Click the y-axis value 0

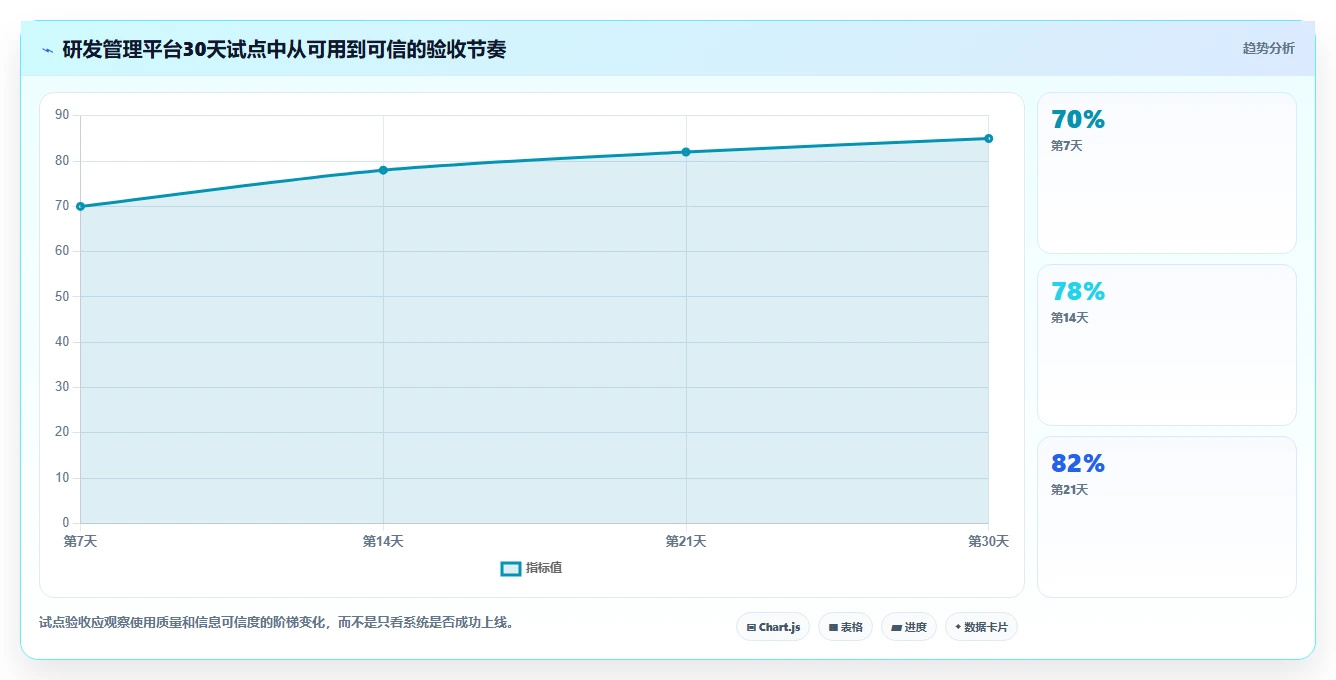click(66, 523)
